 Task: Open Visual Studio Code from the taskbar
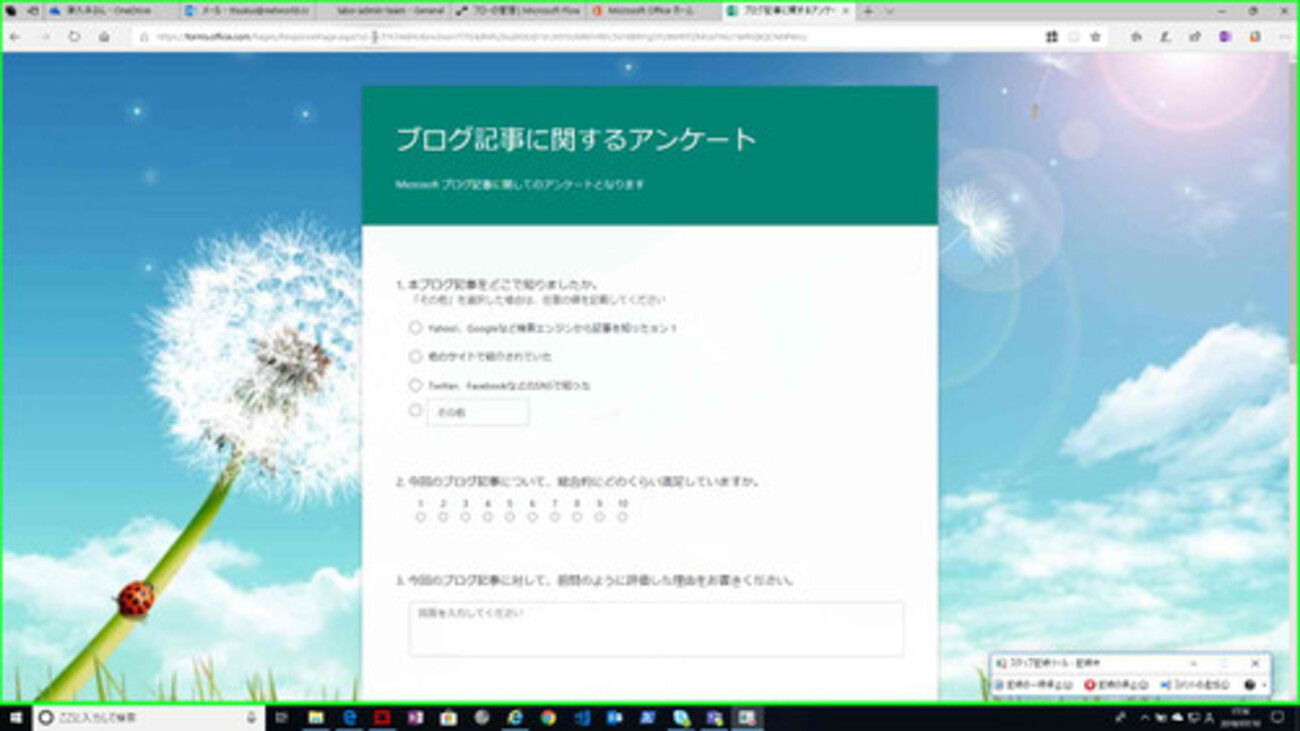tap(582, 718)
